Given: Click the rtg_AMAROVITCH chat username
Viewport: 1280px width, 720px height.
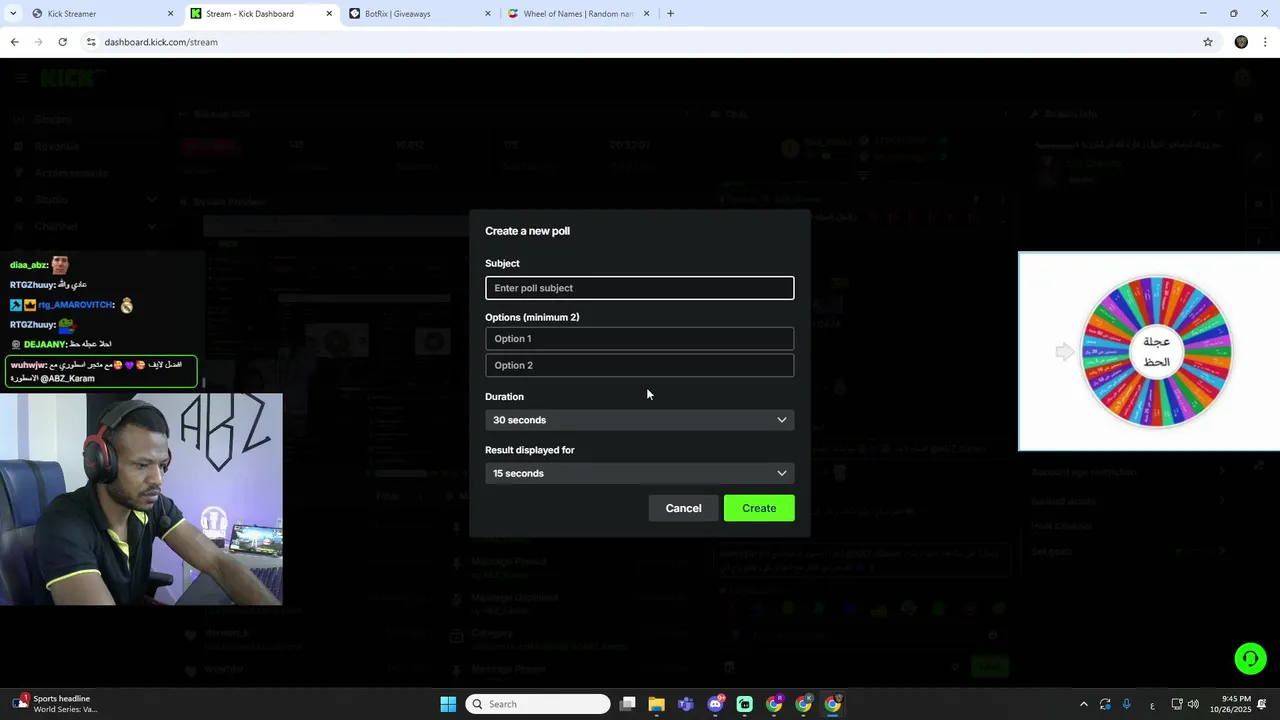Looking at the screenshot, I should [x=77, y=305].
